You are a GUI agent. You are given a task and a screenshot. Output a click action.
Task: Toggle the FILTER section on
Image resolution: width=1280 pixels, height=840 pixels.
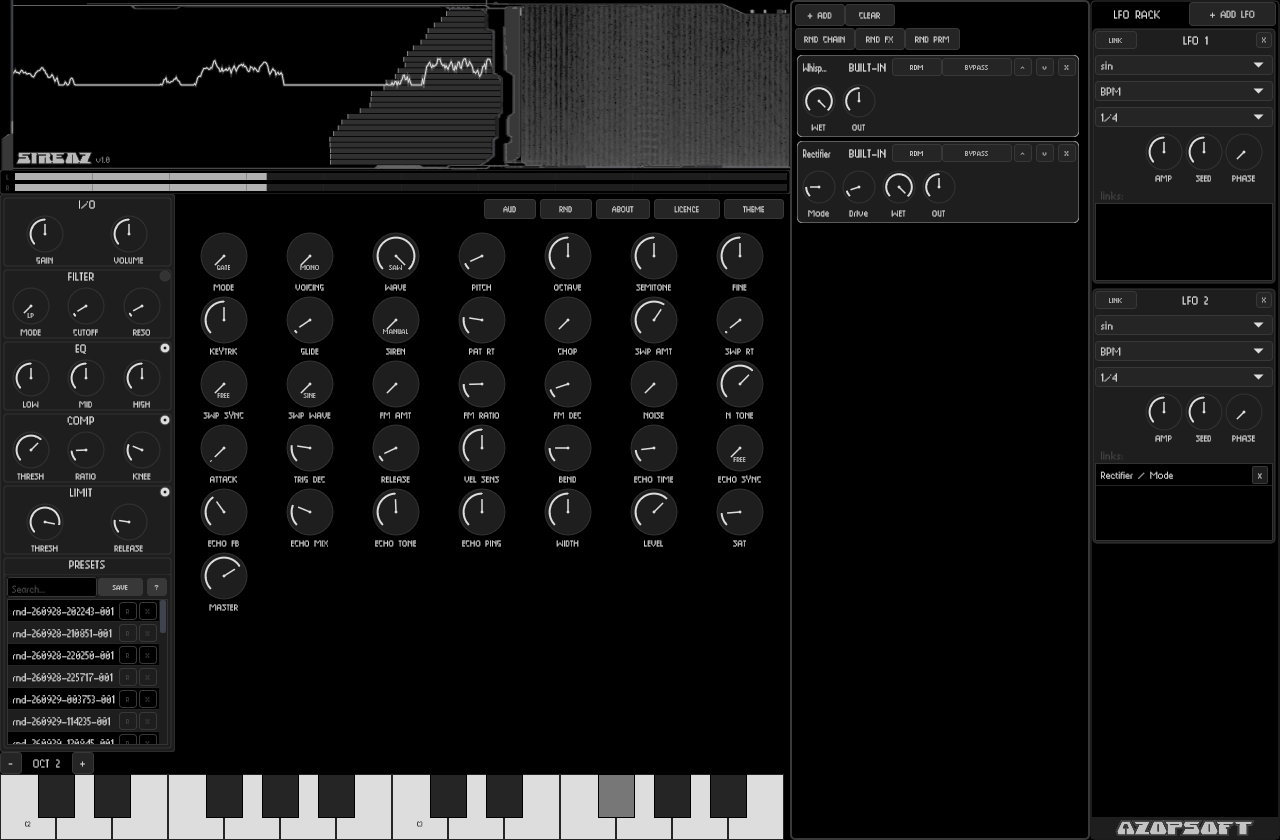pos(165,276)
